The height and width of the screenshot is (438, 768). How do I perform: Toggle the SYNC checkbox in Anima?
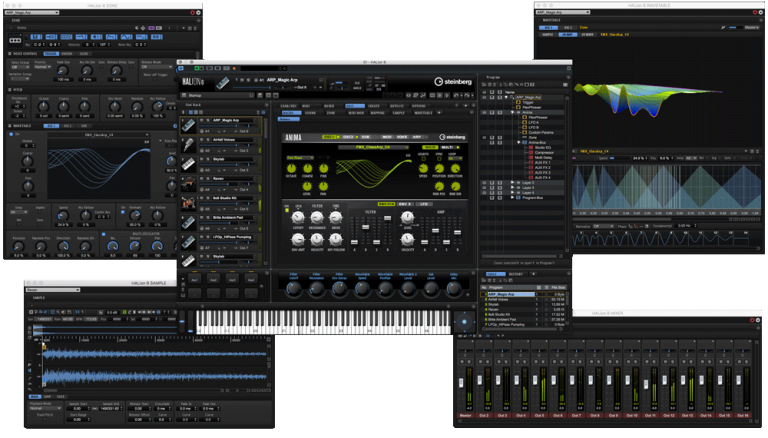click(439, 159)
